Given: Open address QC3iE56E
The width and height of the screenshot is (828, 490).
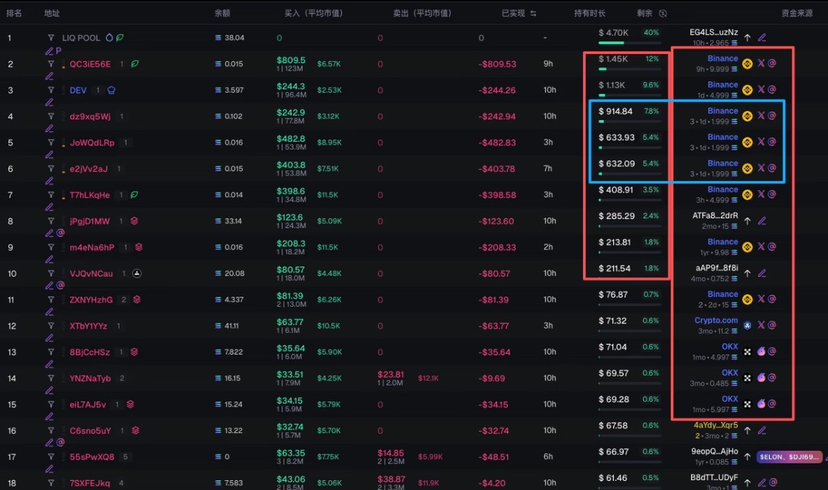Looking at the screenshot, I should coord(90,64).
